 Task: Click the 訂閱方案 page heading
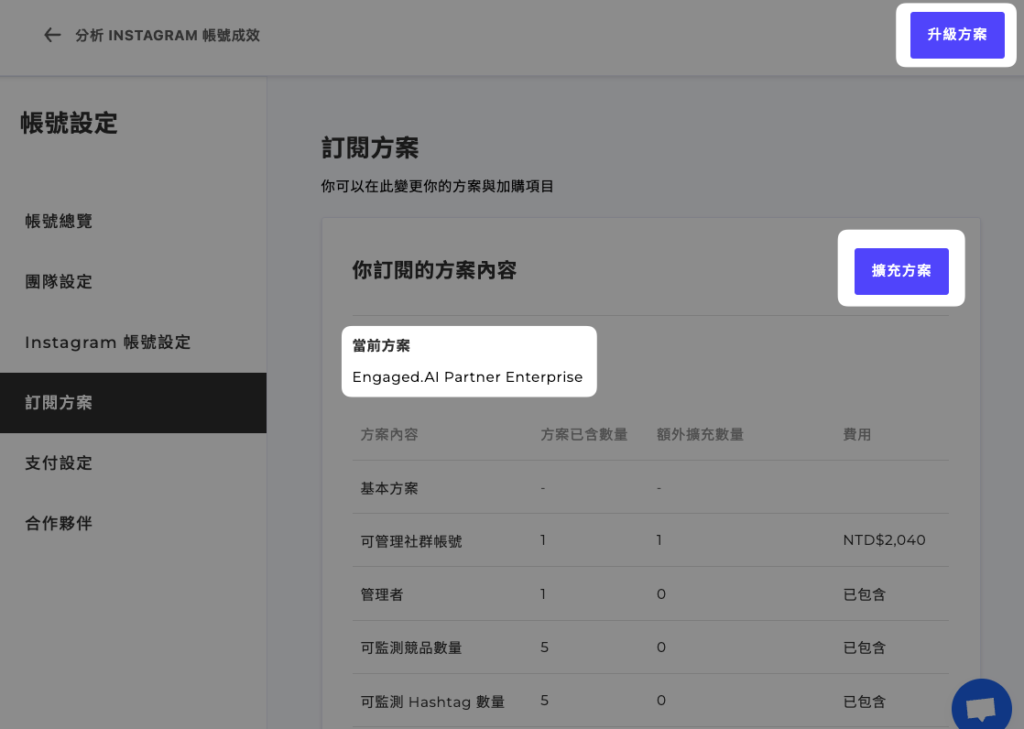370,148
